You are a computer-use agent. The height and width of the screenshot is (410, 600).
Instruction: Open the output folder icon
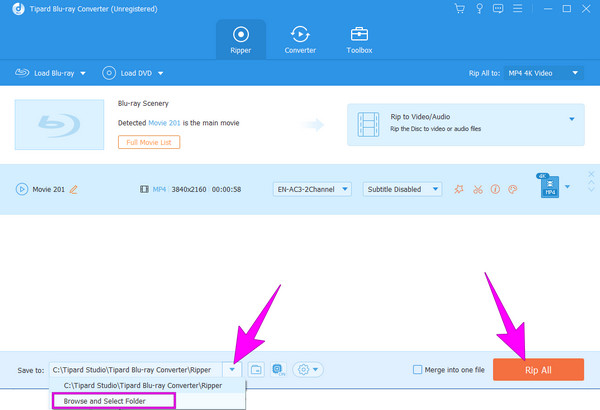(x=256, y=370)
